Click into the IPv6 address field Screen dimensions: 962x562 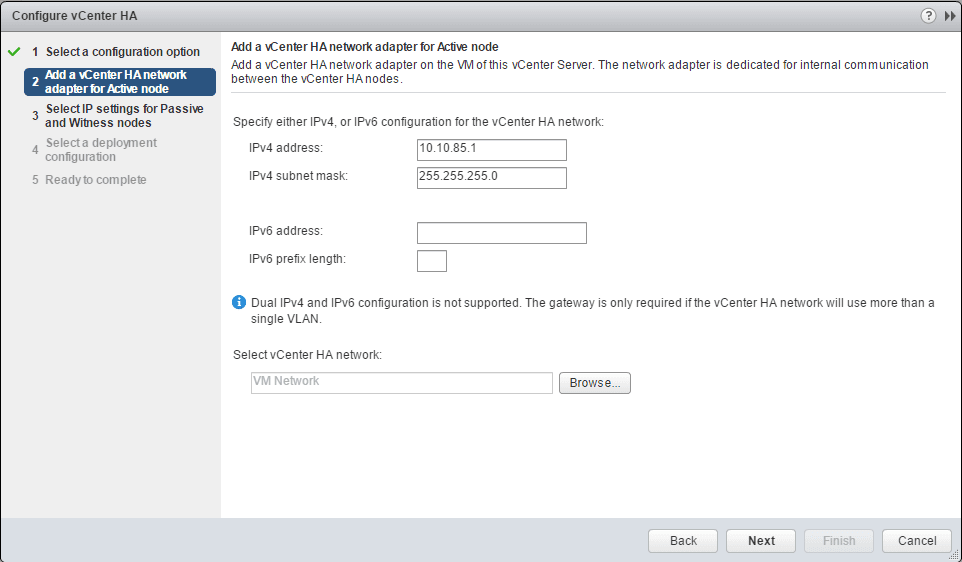pos(501,233)
